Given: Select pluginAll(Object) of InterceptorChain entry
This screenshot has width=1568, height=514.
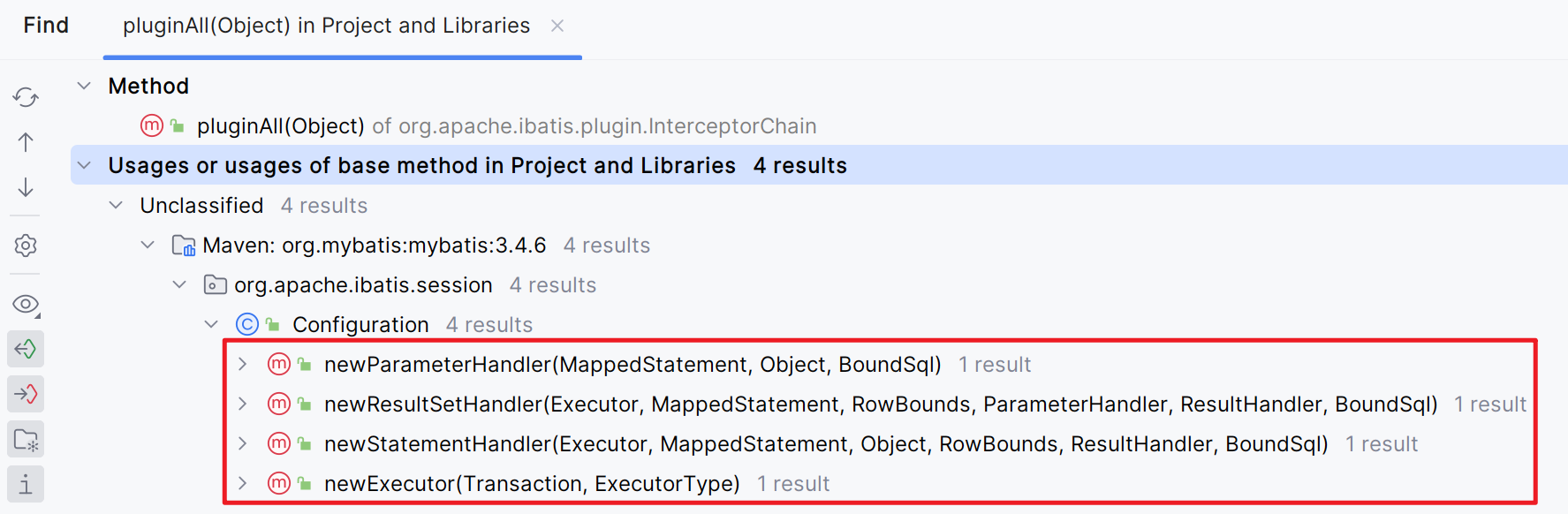Looking at the screenshot, I should 506,126.
